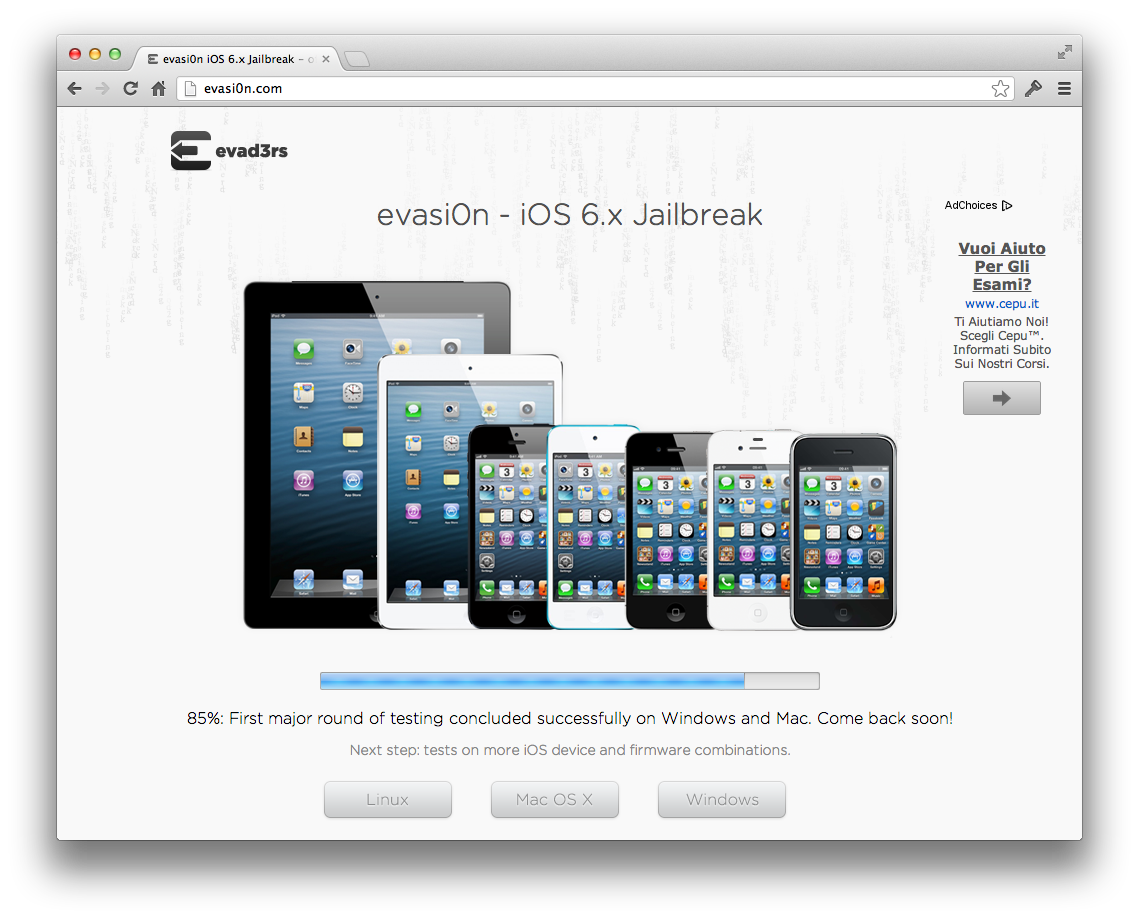The height and width of the screenshot is (919, 1139).
Task: Visit the www.cepu.it link
Action: (x=1001, y=303)
